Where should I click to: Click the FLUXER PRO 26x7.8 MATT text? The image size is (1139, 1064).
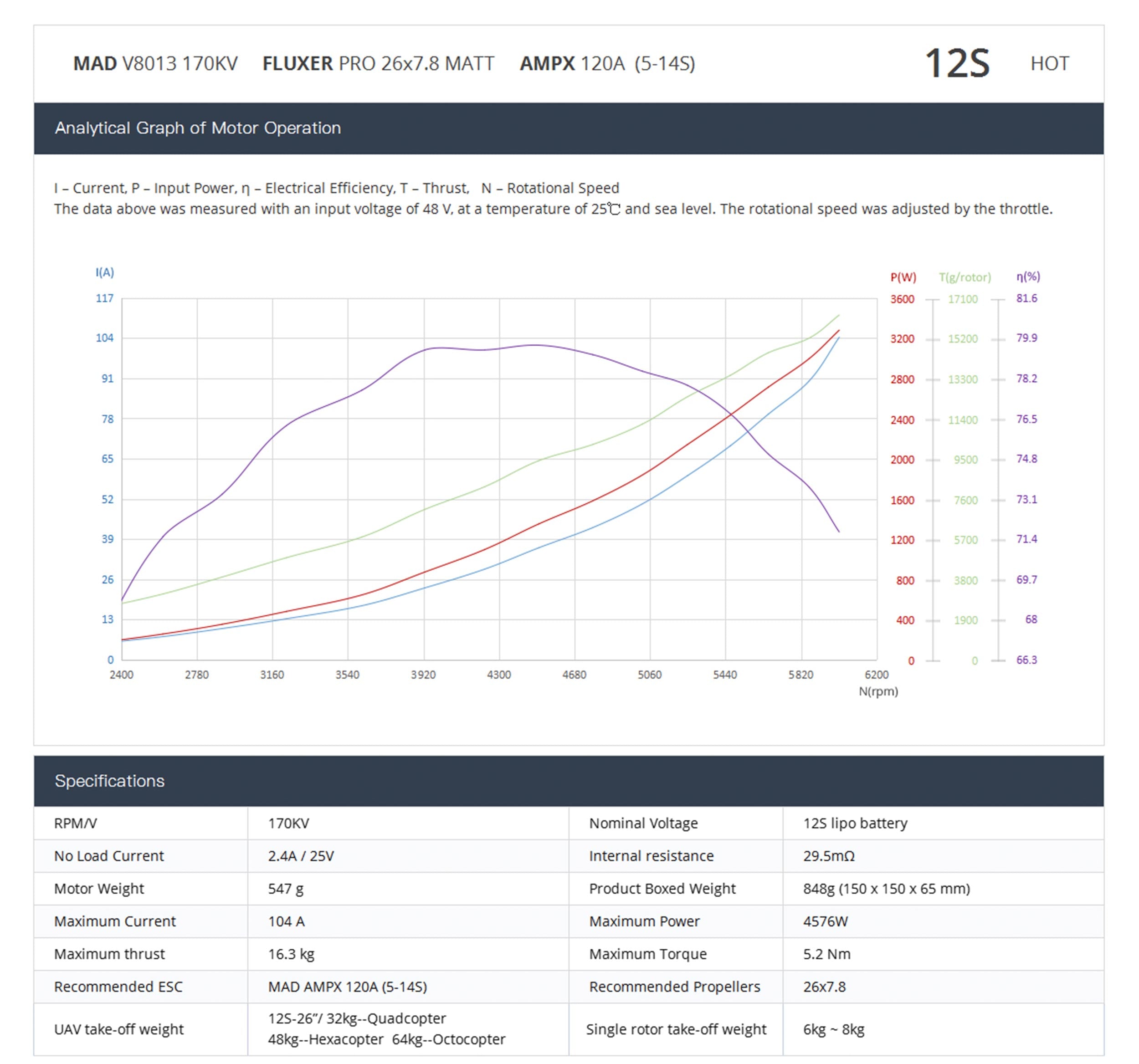pos(378,64)
